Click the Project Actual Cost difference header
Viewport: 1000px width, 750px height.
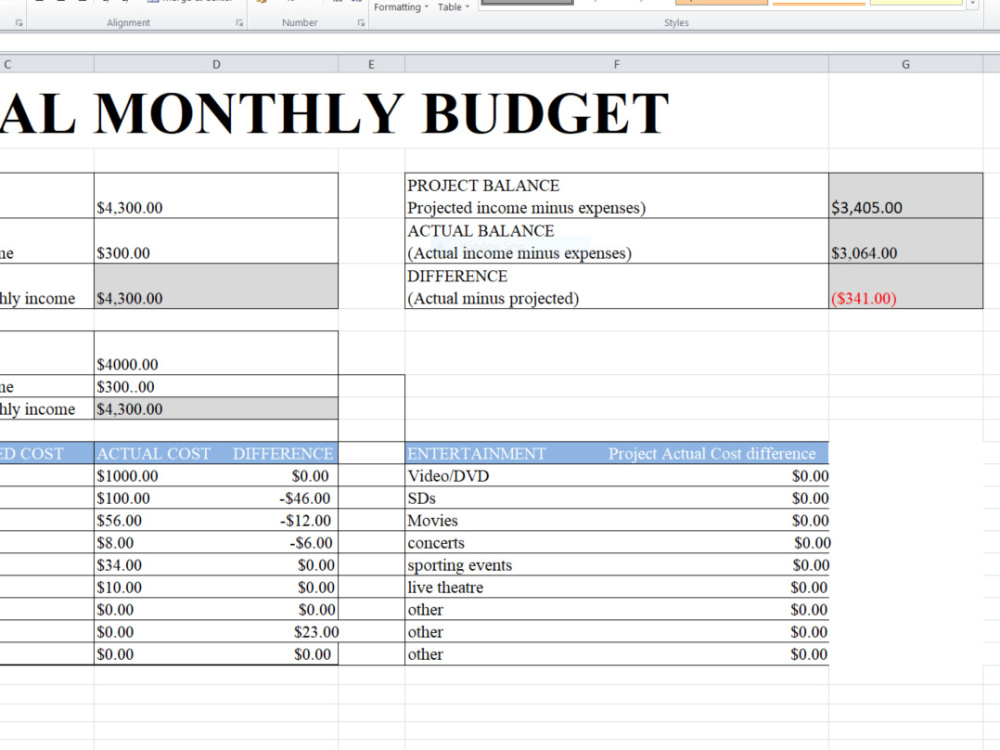pyautogui.click(x=712, y=453)
